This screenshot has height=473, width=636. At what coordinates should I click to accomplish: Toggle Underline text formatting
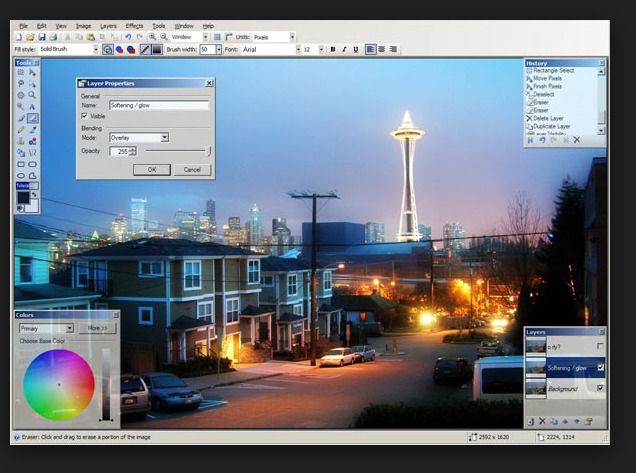tap(356, 49)
